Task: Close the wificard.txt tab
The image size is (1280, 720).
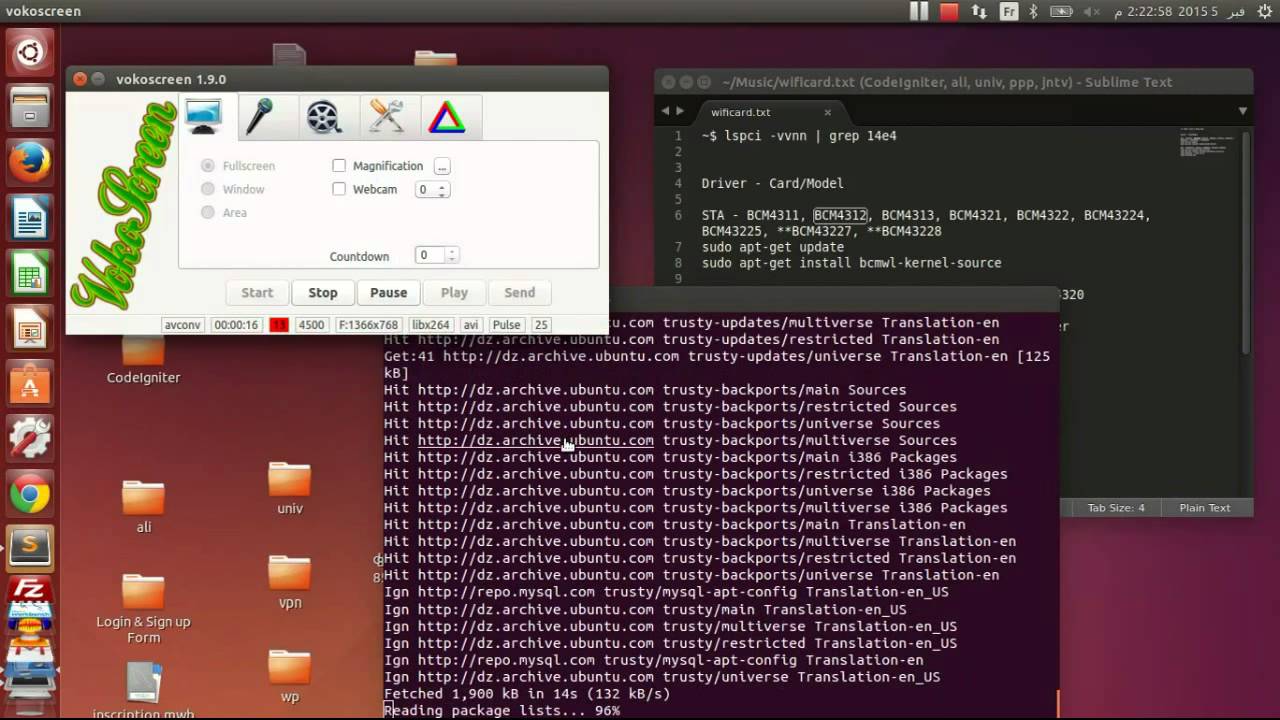Action: pyautogui.click(x=827, y=112)
